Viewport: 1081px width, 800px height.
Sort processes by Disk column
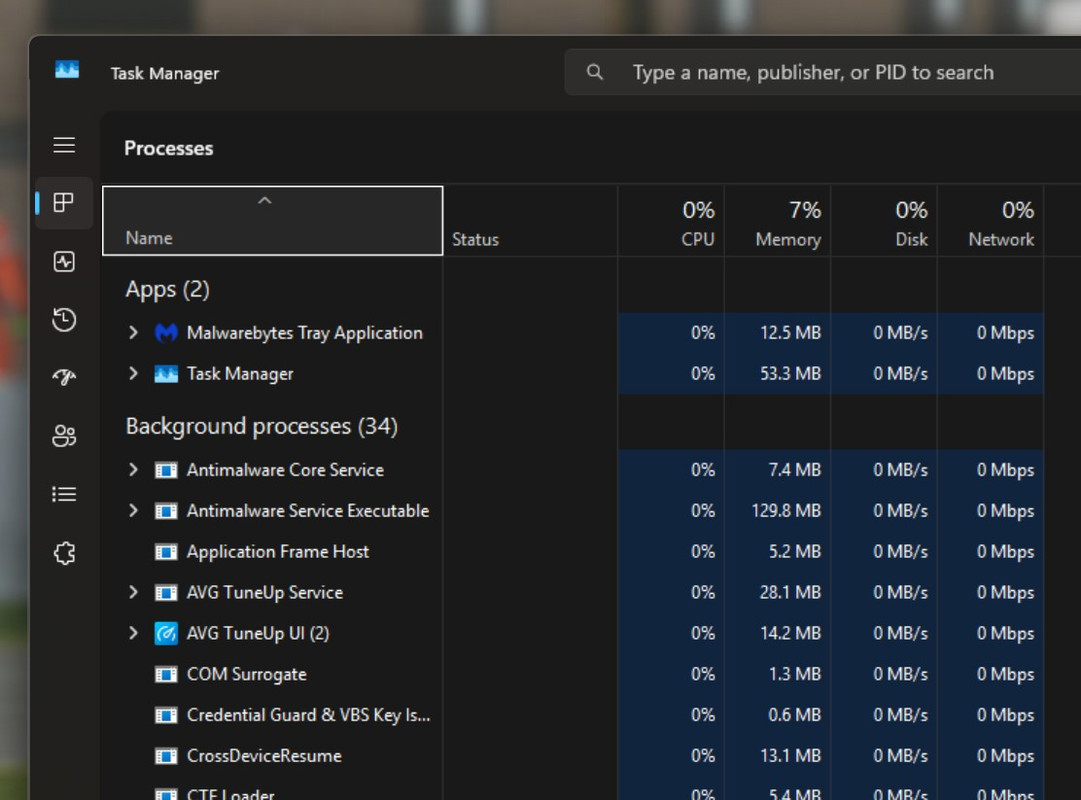click(x=884, y=221)
